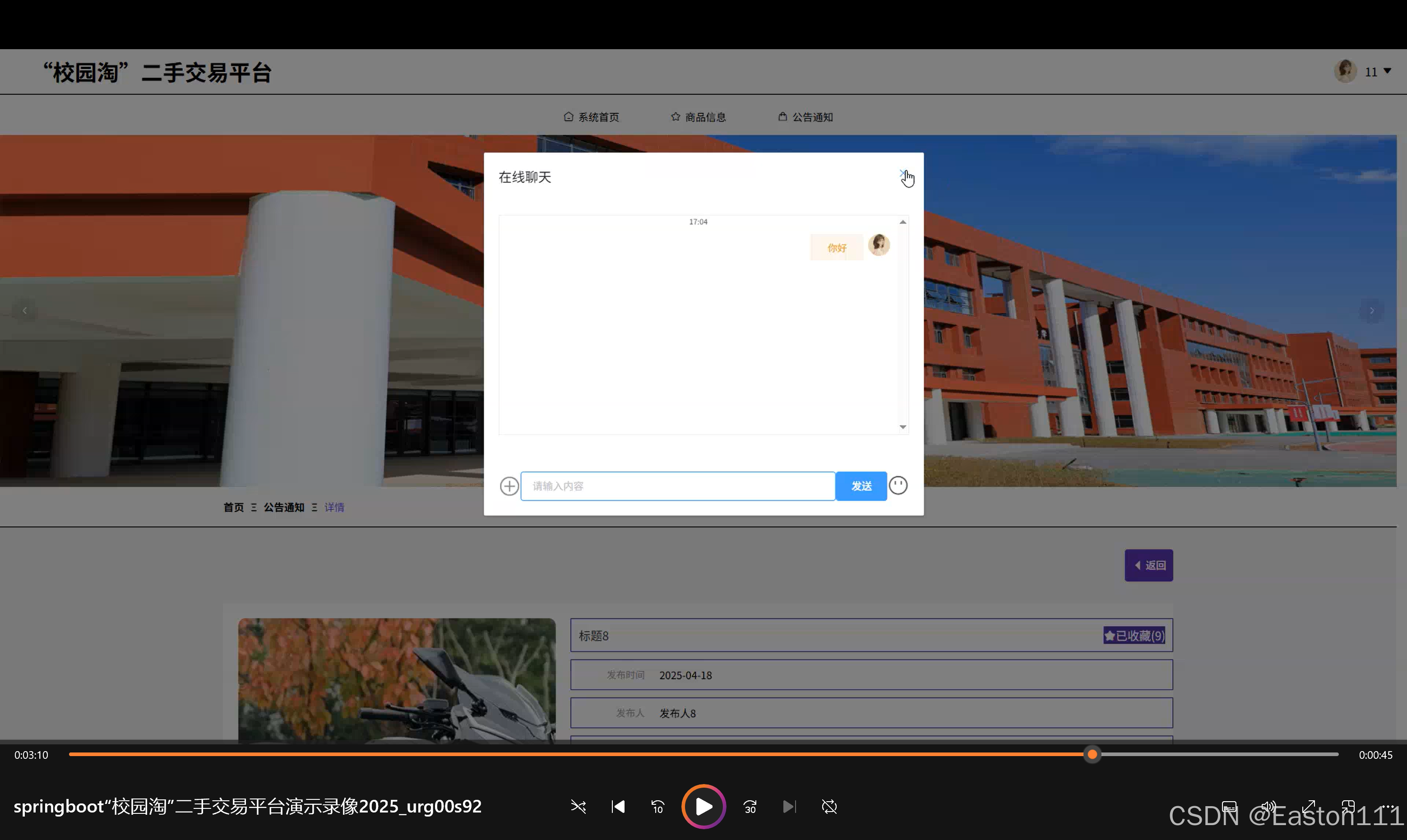Click the 17:04 chat timestamp

click(698, 222)
